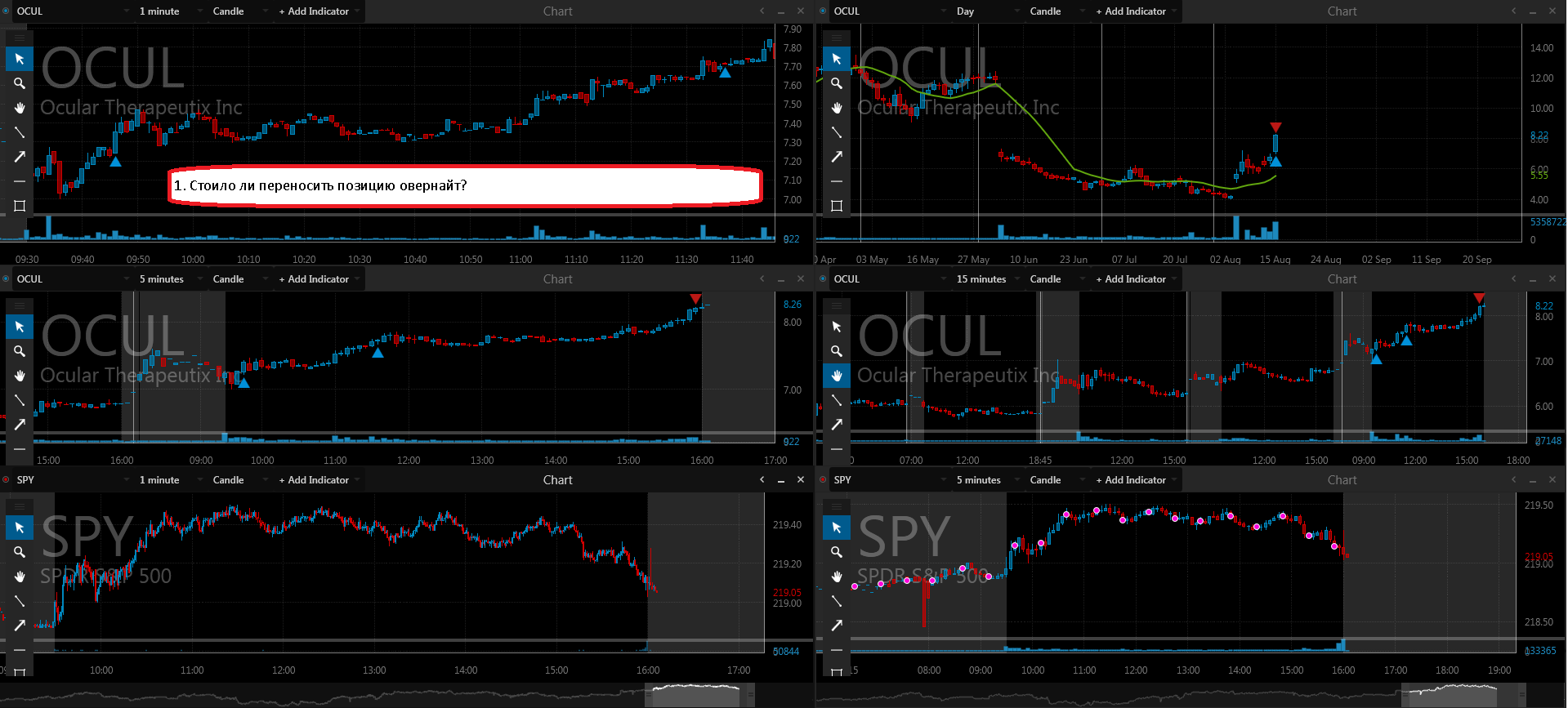Viewport: 1568px width, 708px height.
Task: Pick trend line tool in OCUL Day chart
Action: (x=837, y=132)
